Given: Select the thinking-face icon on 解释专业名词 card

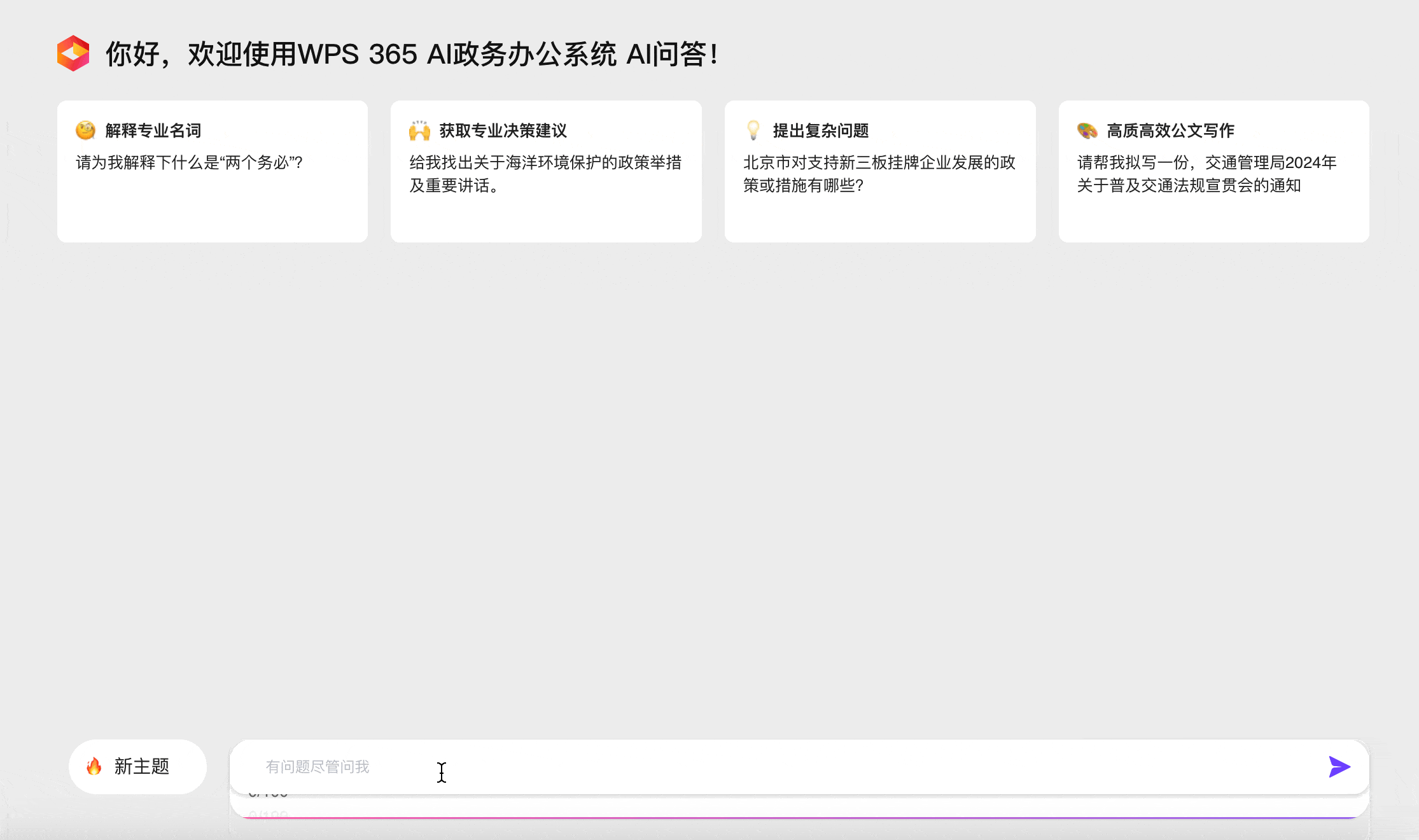Looking at the screenshot, I should click(x=85, y=130).
